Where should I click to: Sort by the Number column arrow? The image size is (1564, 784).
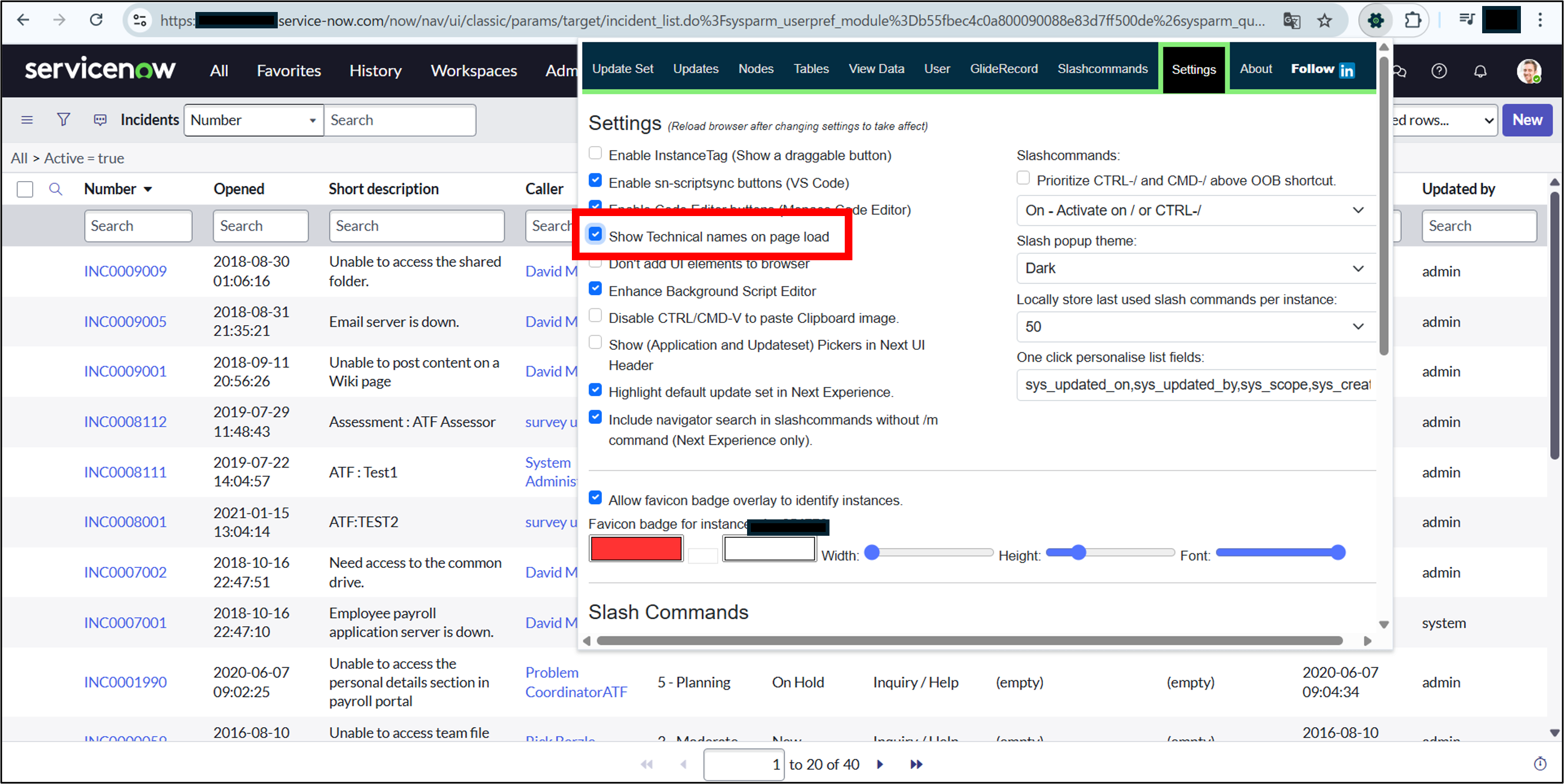coord(147,189)
